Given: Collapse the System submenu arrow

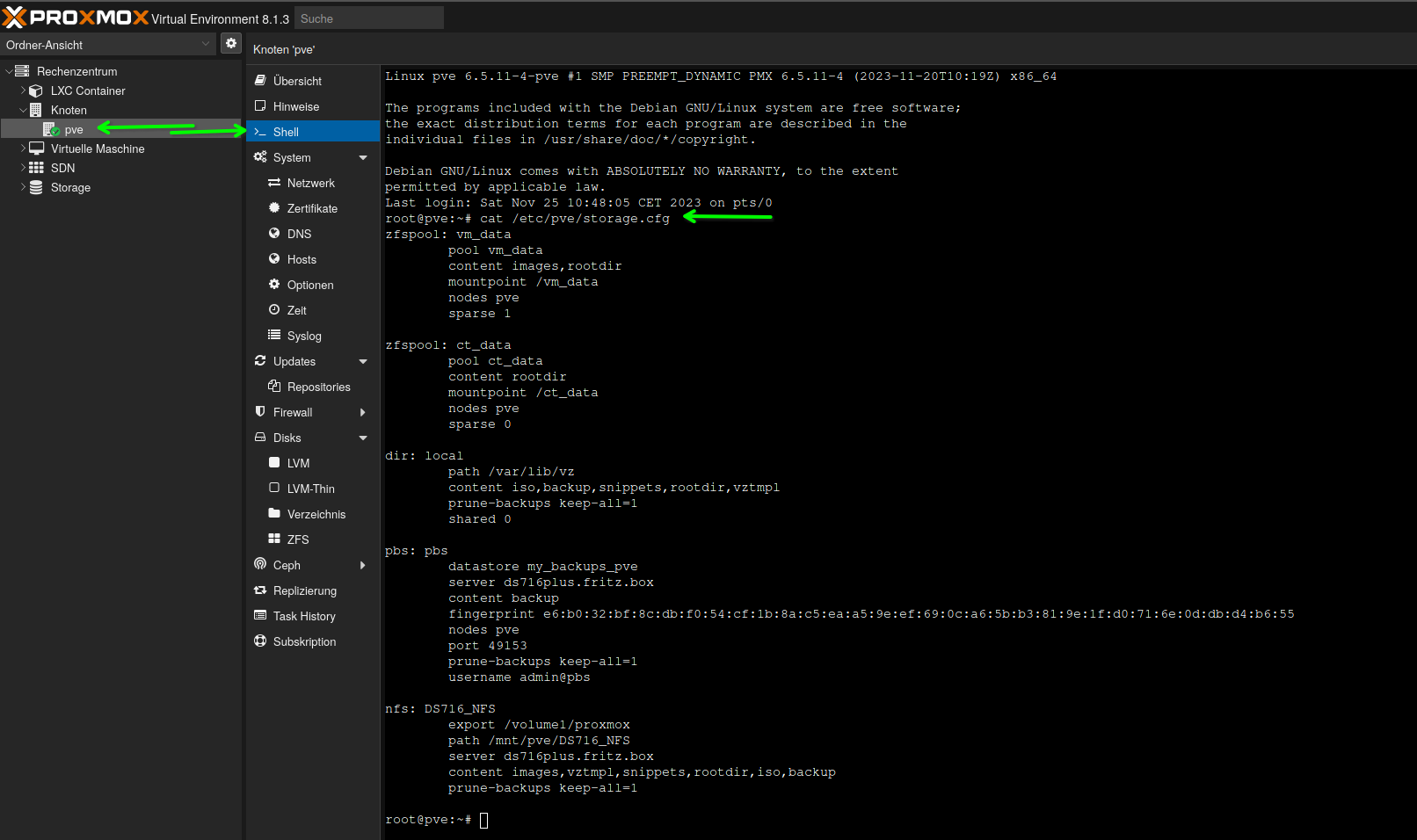Looking at the screenshot, I should click(x=363, y=158).
